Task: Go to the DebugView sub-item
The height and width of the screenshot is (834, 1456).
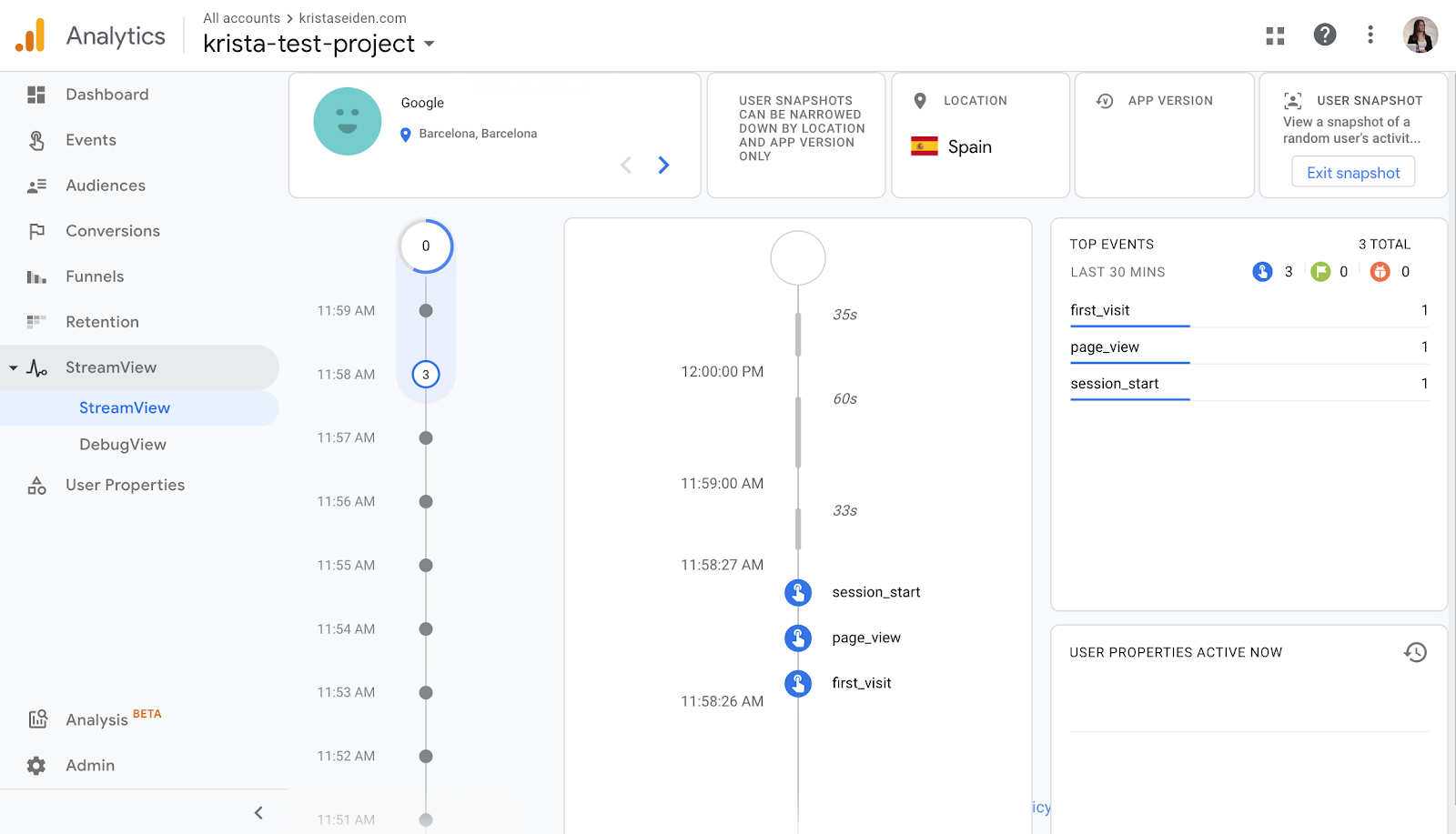Action: [123, 445]
